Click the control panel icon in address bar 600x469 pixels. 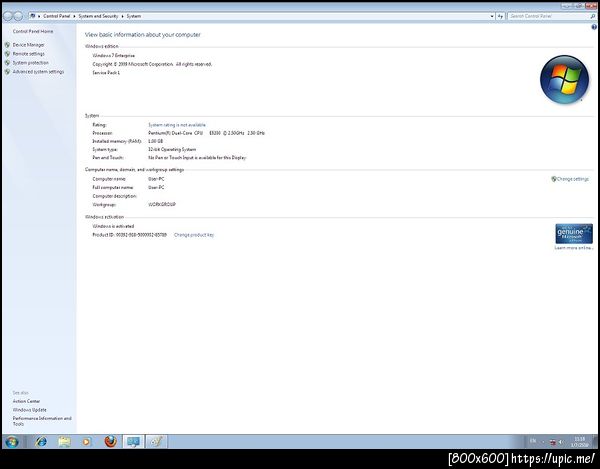point(33,16)
